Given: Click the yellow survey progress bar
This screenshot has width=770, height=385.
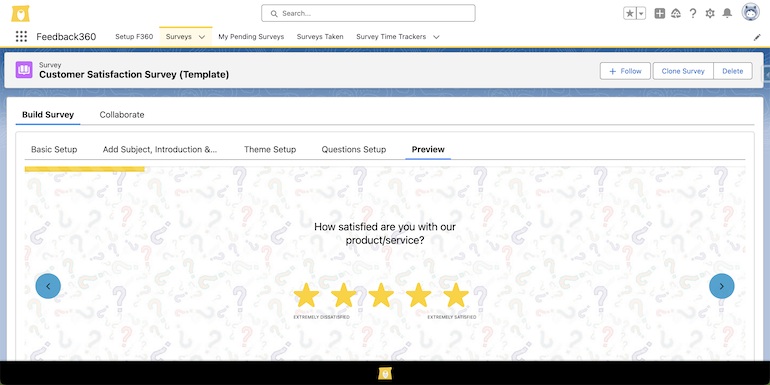Looking at the screenshot, I should click(84, 169).
